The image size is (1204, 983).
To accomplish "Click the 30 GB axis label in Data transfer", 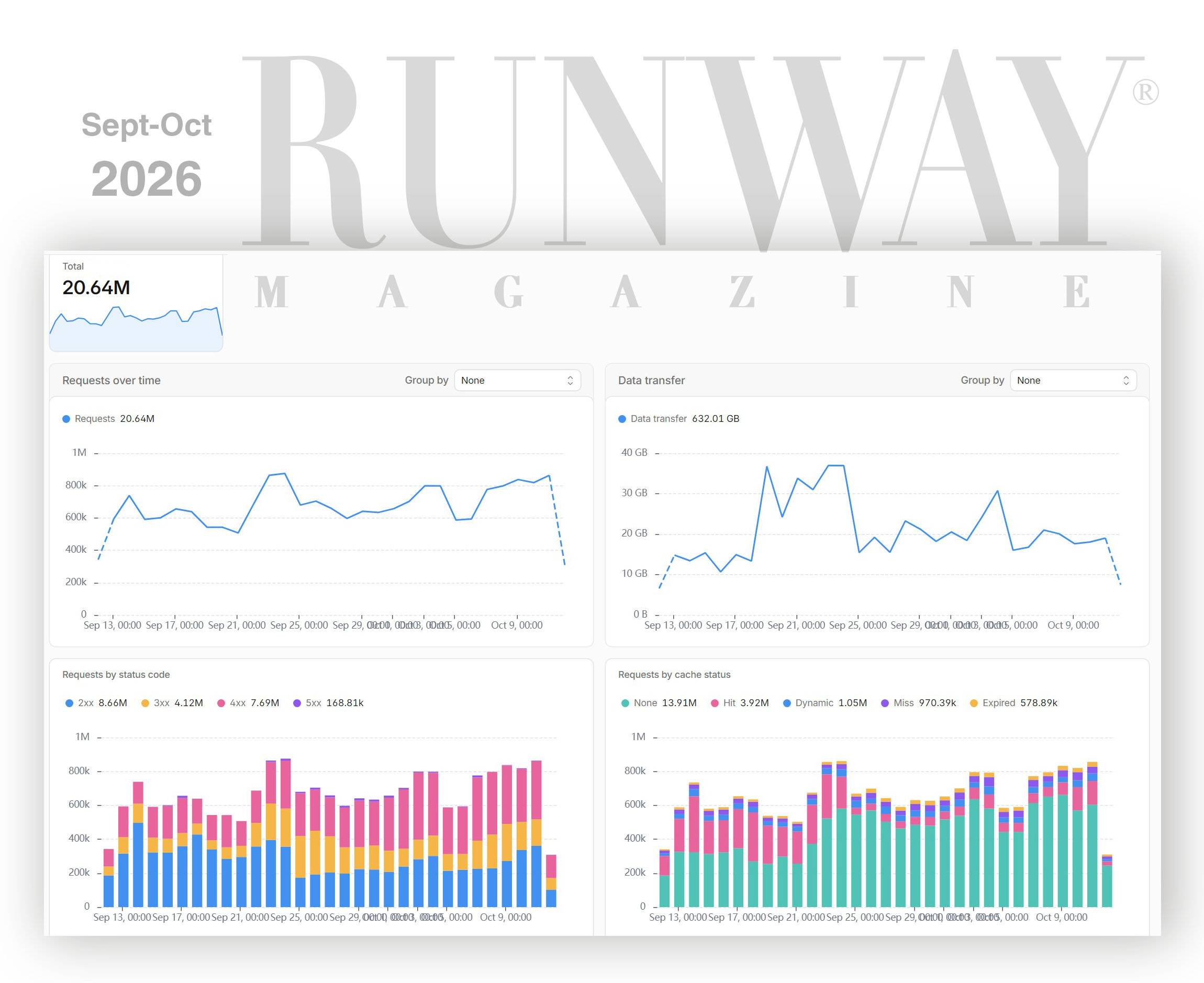I will (634, 493).
